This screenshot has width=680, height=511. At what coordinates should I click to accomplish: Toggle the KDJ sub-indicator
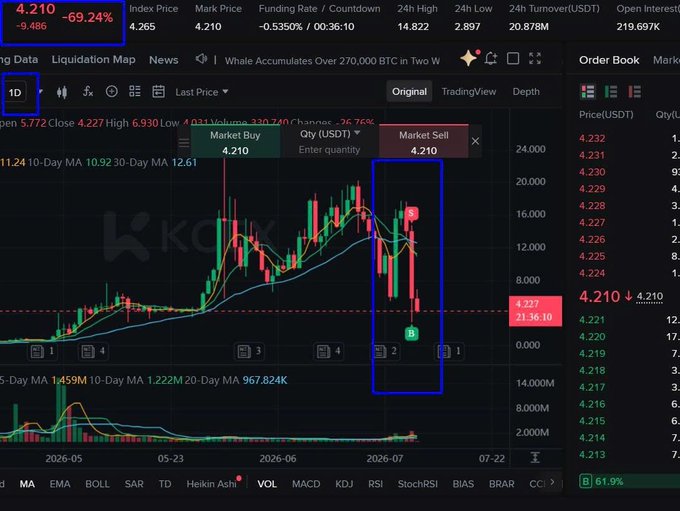(344, 484)
